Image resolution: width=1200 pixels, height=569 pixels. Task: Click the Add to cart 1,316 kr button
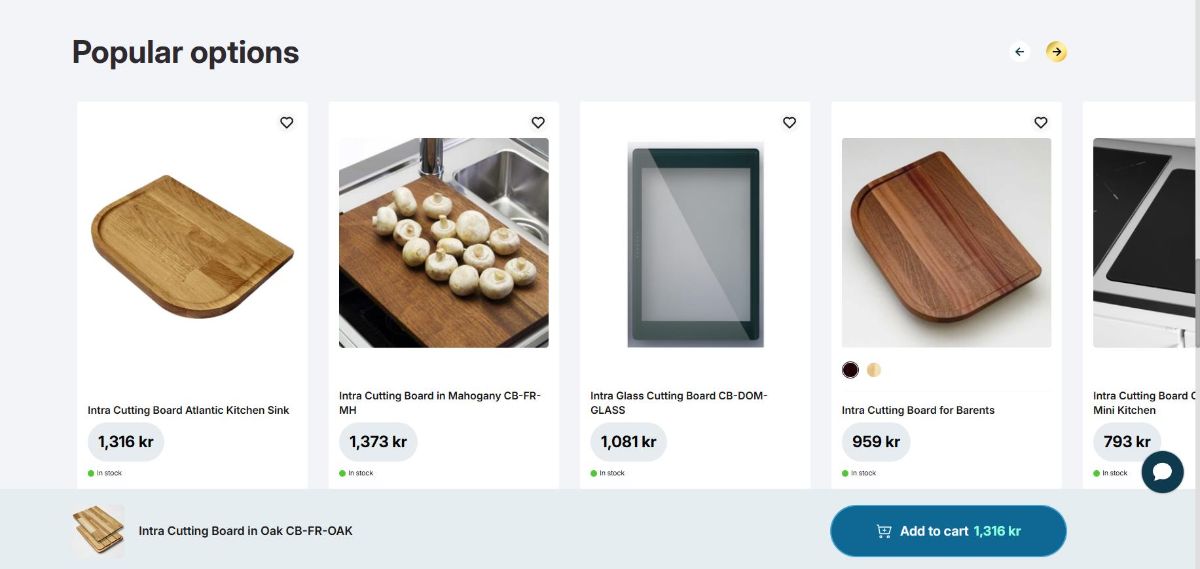[948, 531]
